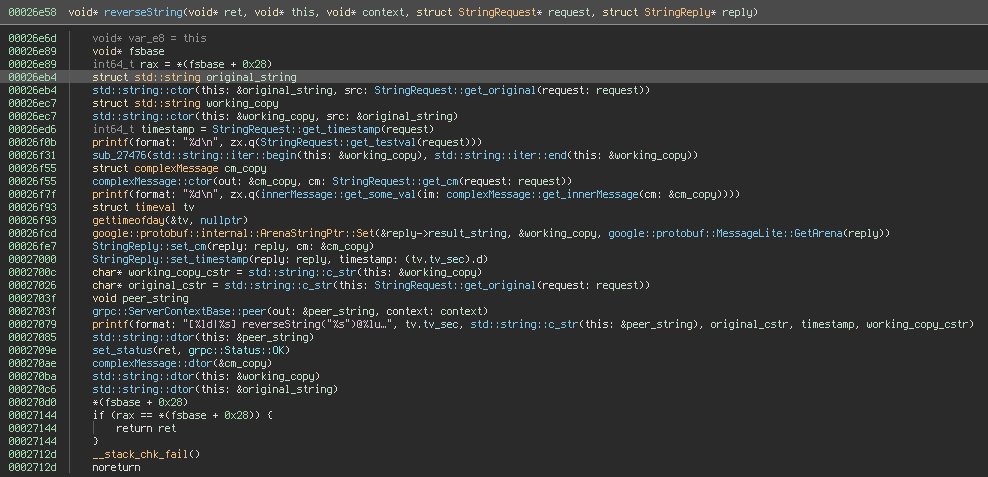988x477 pixels.
Task: Open StringReply::set_timestamp function
Action: pyautogui.click(x=154, y=258)
